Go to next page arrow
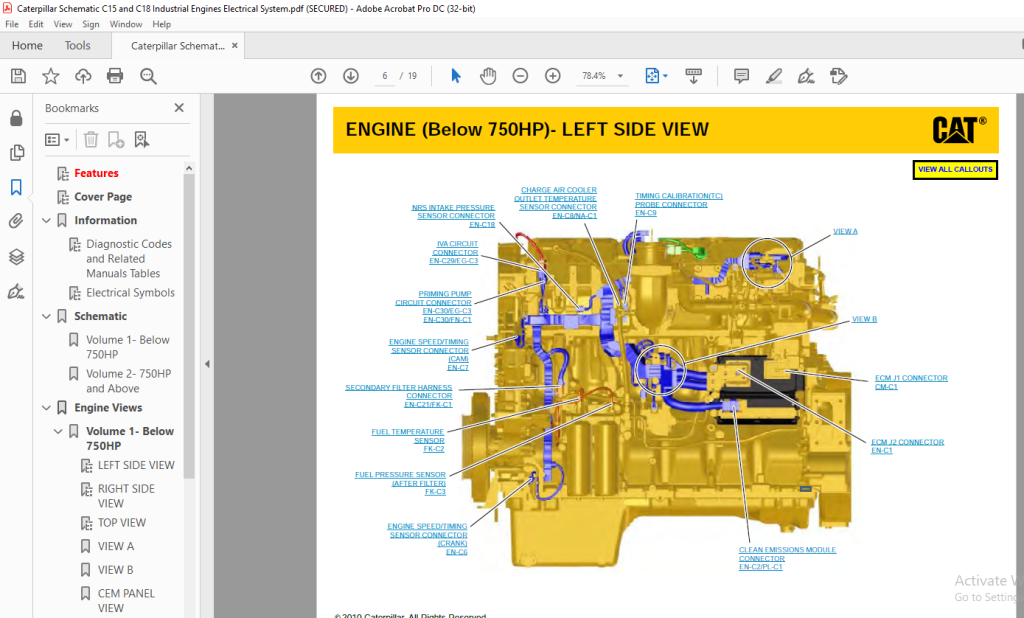This screenshot has height=618, width=1024. [351, 76]
